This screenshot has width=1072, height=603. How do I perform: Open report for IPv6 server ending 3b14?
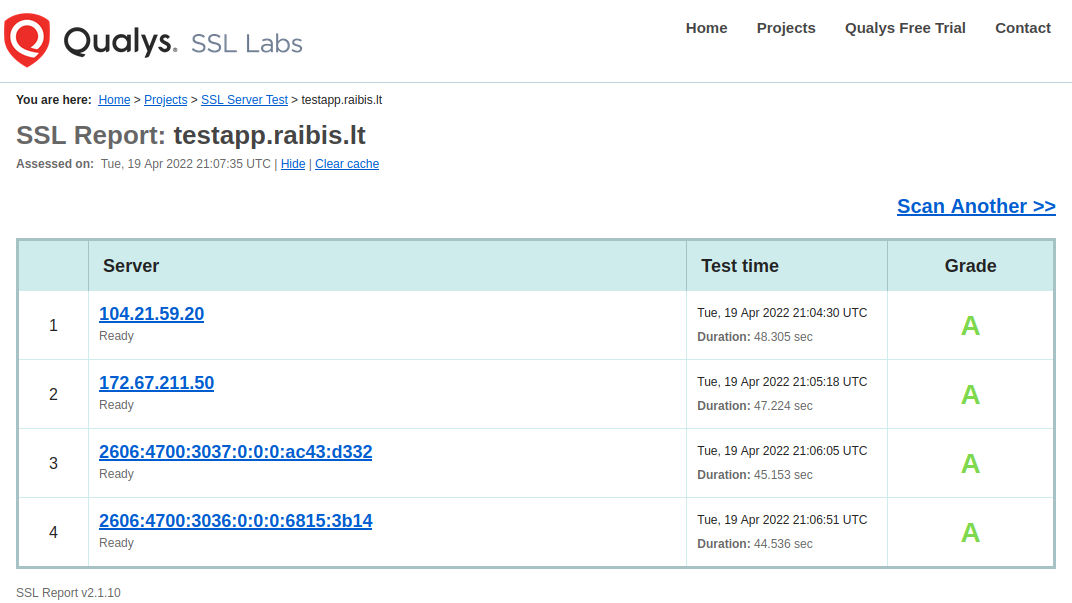[x=235, y=521]
